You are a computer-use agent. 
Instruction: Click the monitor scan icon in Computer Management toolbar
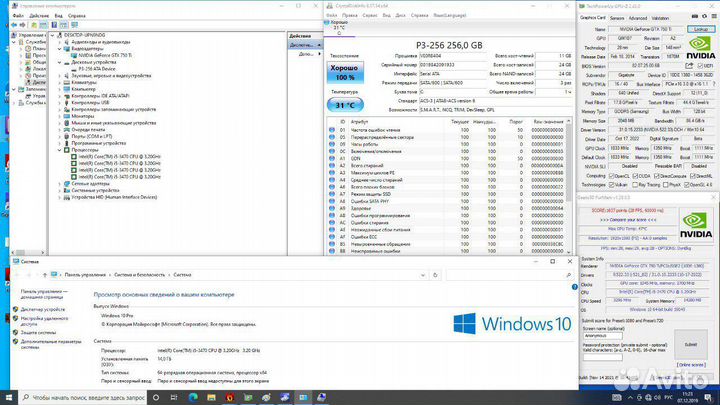coord(74,25)
